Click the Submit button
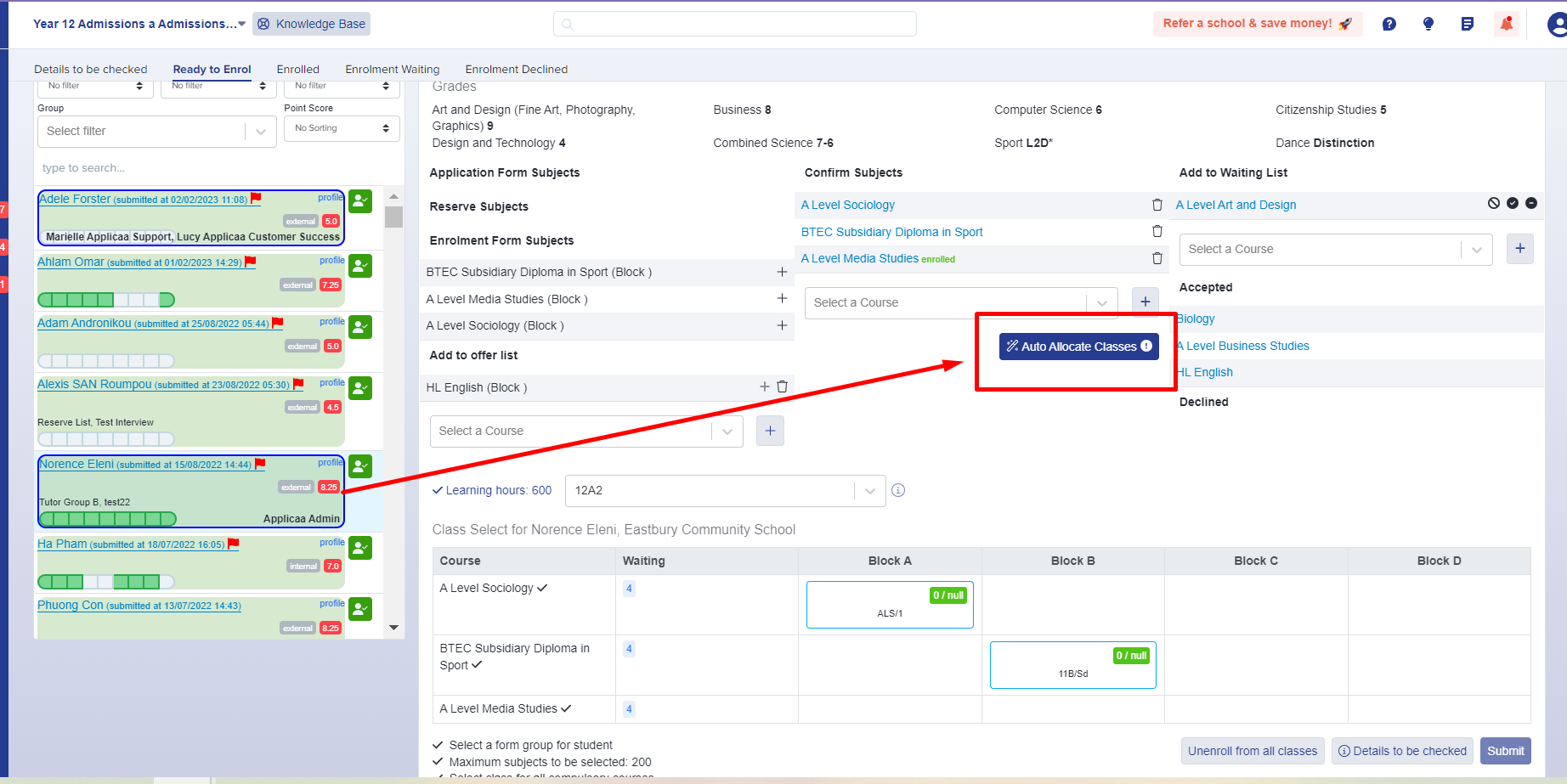 coord(1506,751)
